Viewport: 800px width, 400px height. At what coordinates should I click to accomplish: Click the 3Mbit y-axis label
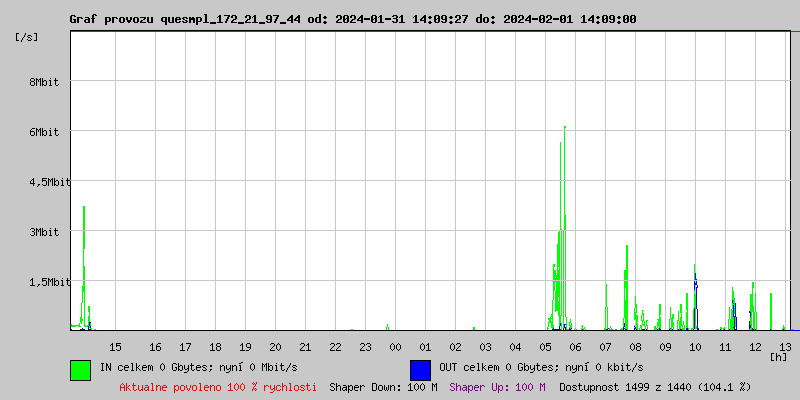click(44, 232)
